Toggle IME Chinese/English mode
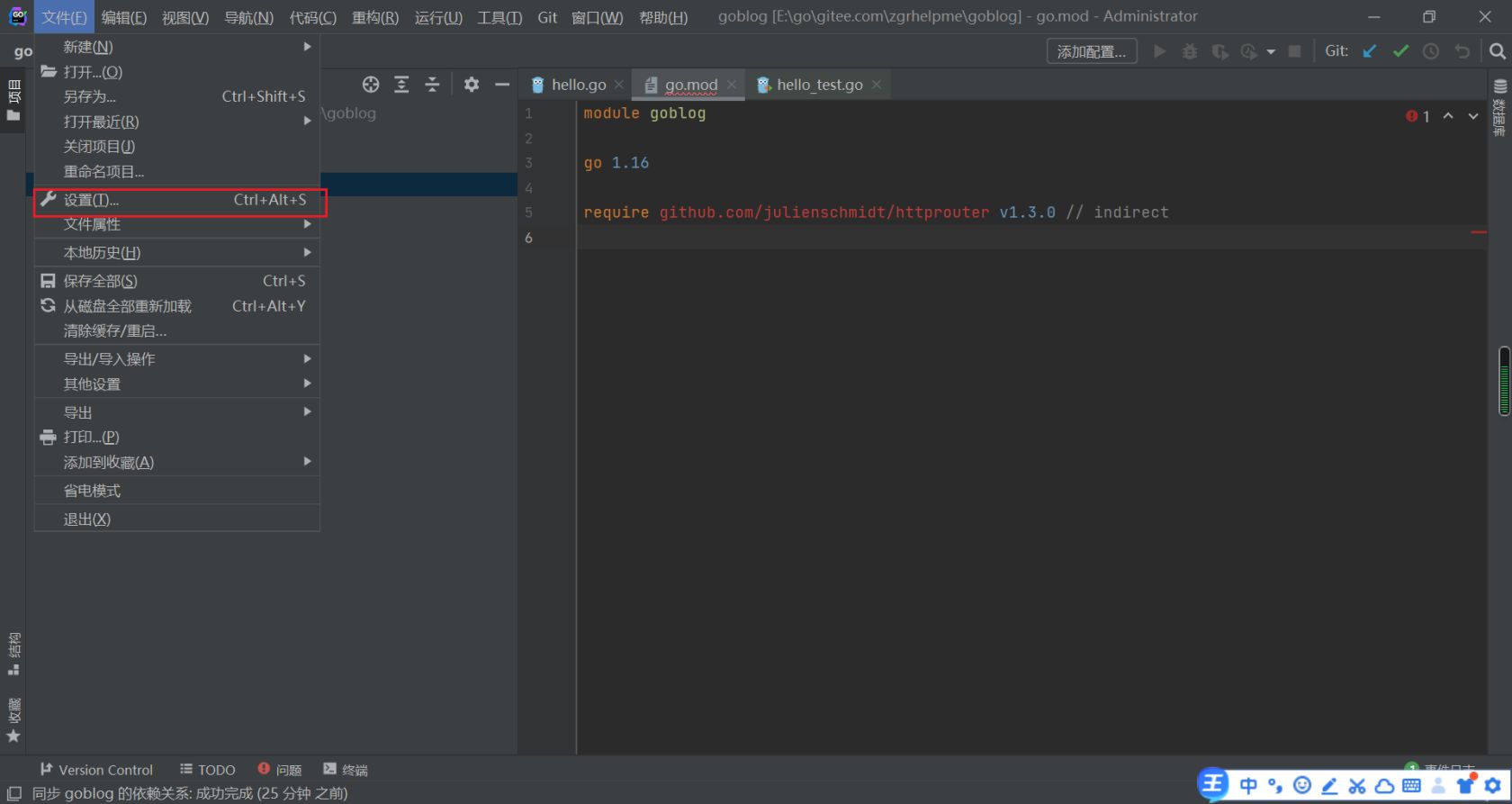The width and height of the screenshot is (1512, 804). pyautogui.click(x=1248, y=785)
